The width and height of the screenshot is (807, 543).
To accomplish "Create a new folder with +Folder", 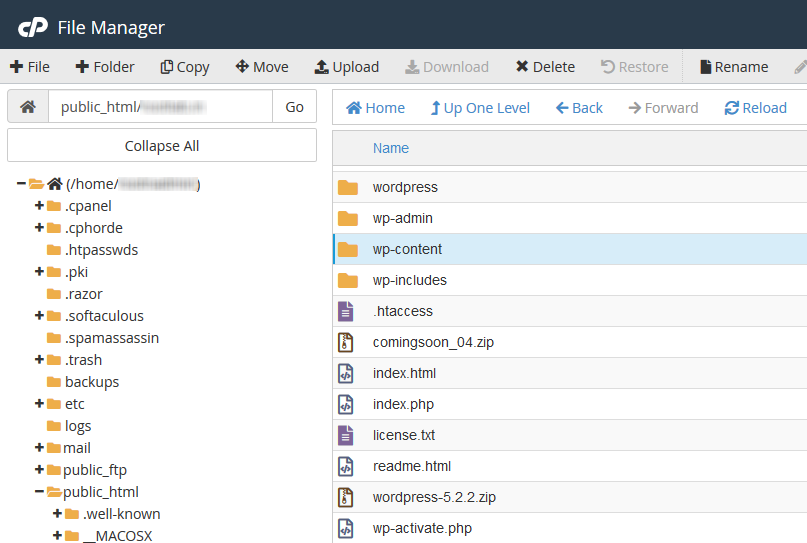I will [104, 67].
